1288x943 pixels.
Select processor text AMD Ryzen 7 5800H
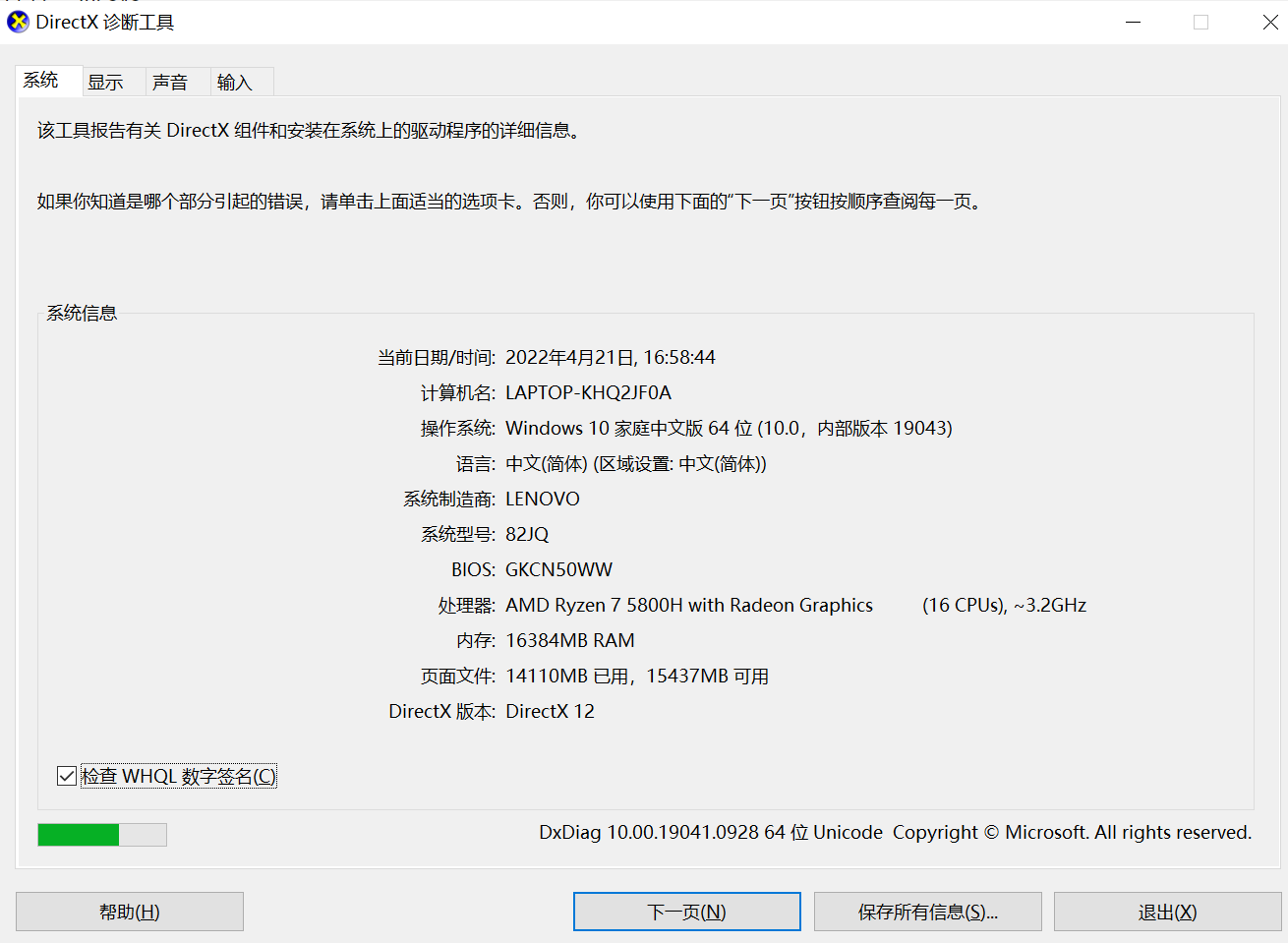(594, 605)
